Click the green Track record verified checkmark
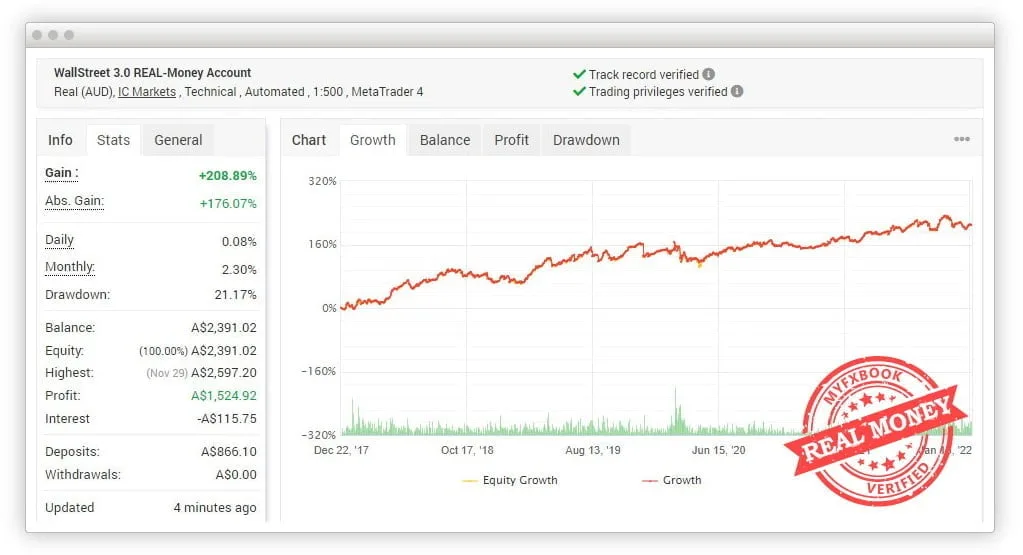 click(579, 74)
